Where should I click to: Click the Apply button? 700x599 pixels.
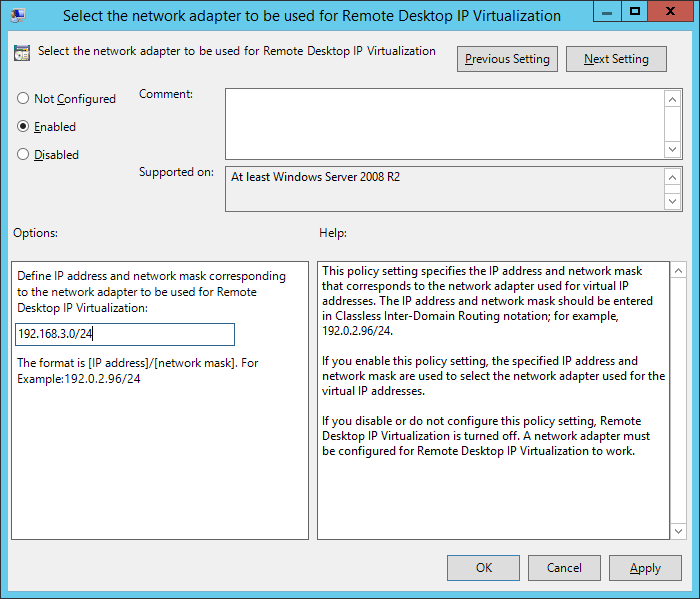tap(645, 568)
